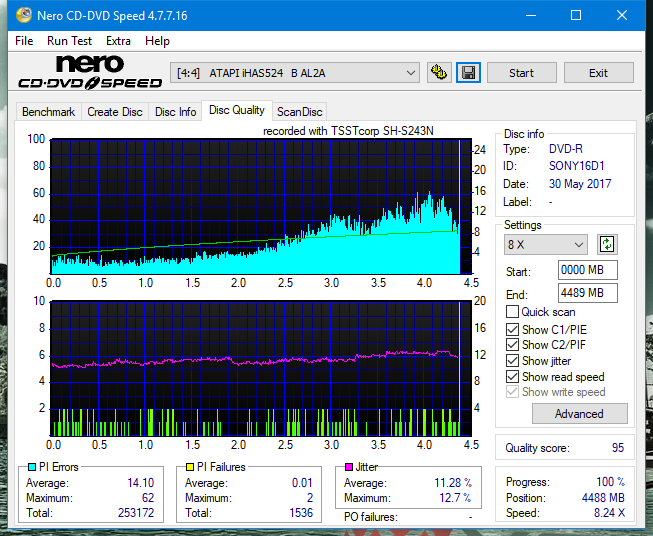Click the Progress value 100 %

611,482
